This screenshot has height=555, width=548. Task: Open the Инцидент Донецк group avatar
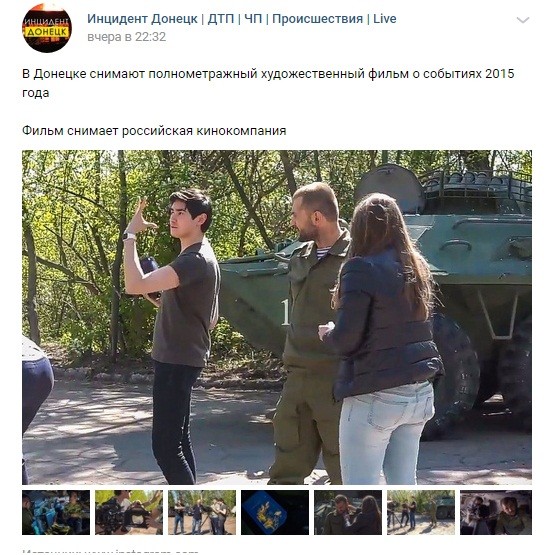pos(47,28)
